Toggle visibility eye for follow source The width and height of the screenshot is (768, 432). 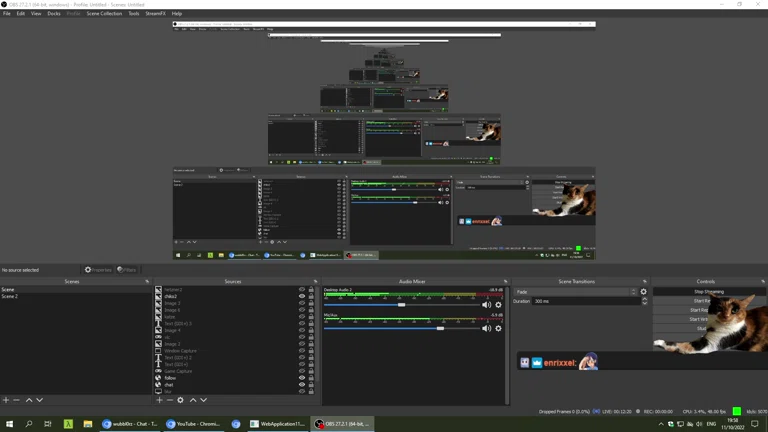coord(302,378)
